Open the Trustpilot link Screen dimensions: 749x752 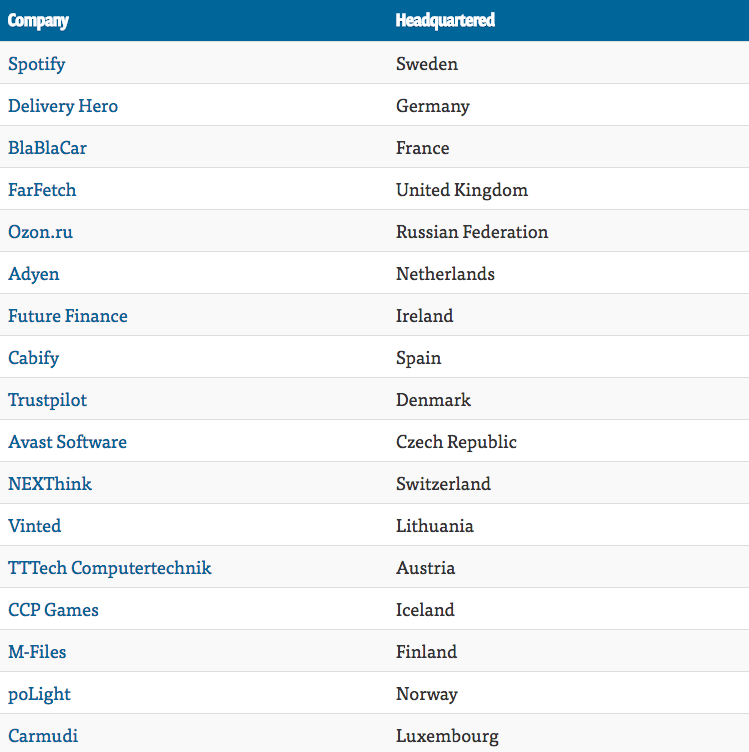47,400
